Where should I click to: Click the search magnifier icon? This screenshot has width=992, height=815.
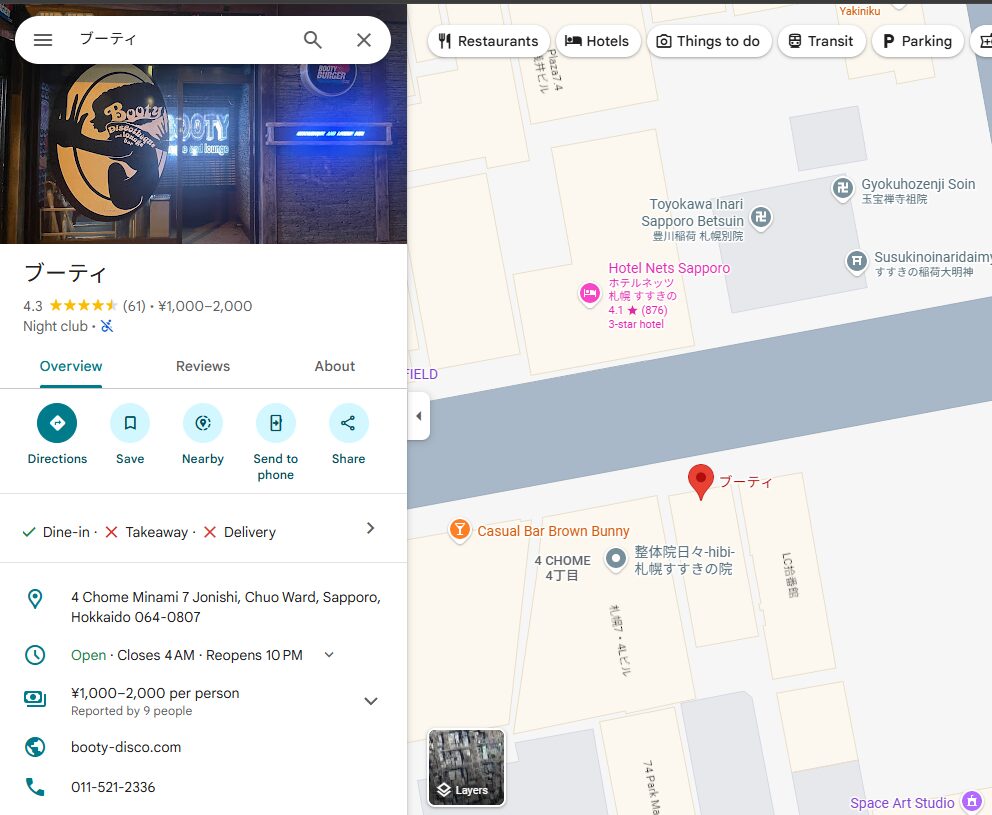pos(313,40)
